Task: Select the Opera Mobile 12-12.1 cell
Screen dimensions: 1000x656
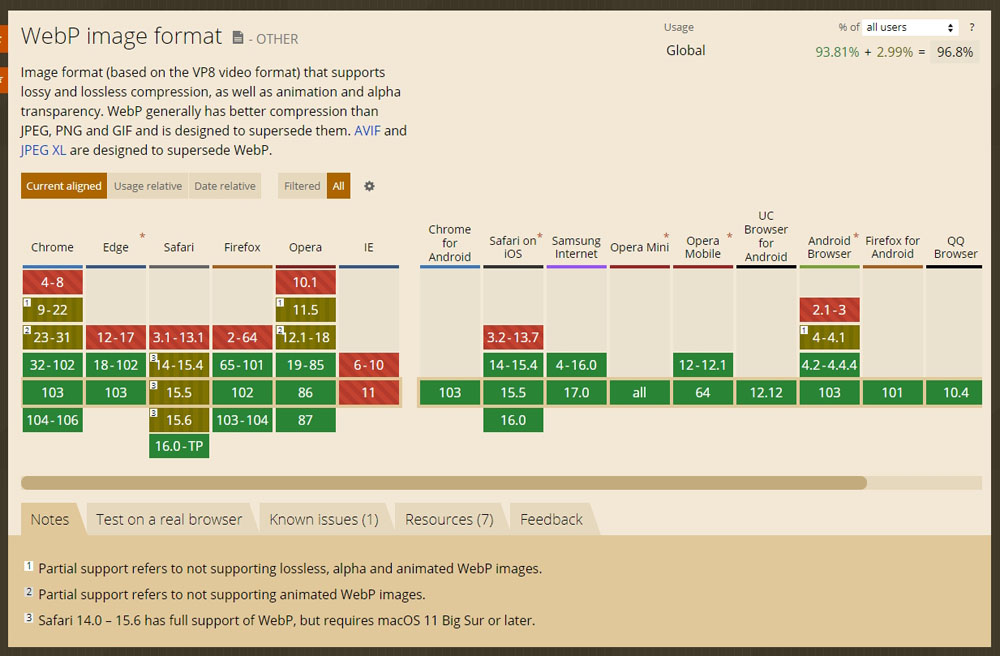Action: (x=703, y=365)
